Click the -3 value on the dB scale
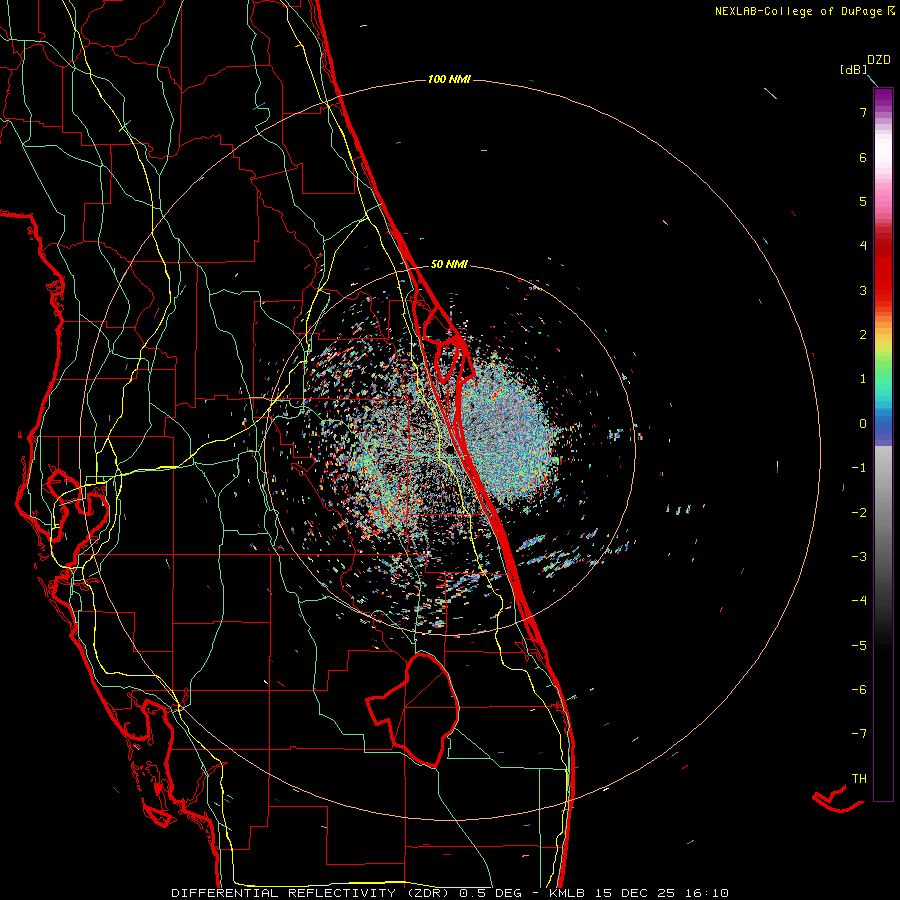The height and width of the screenshot is (900, 900). tap(859, 557)
